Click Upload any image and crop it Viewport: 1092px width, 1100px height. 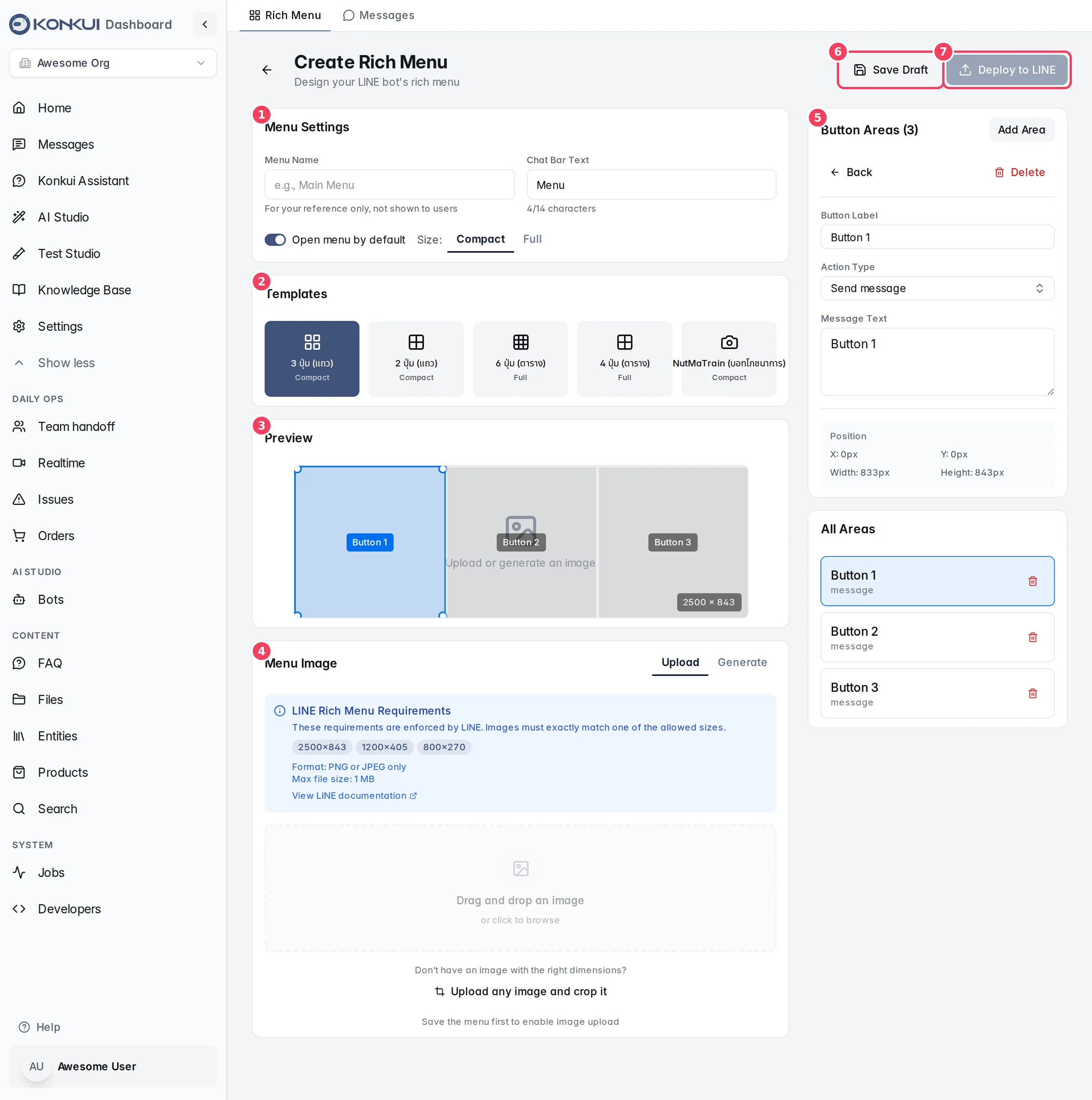point(521,992)
